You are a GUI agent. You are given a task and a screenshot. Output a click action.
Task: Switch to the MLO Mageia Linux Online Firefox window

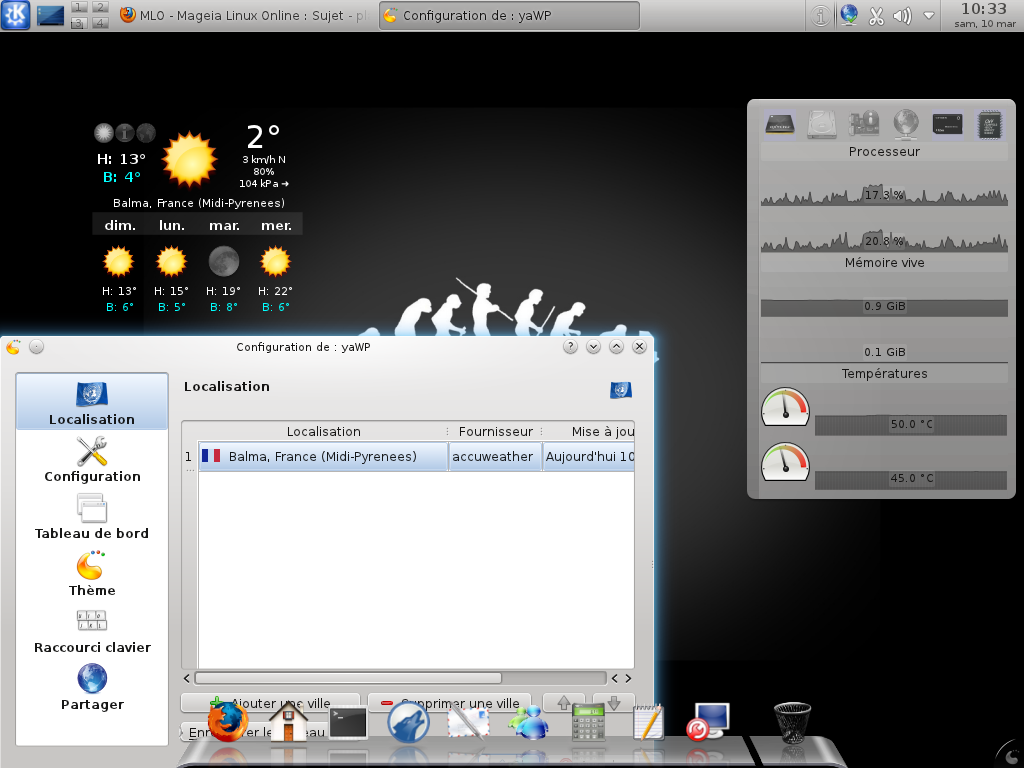tap(246, 15)
